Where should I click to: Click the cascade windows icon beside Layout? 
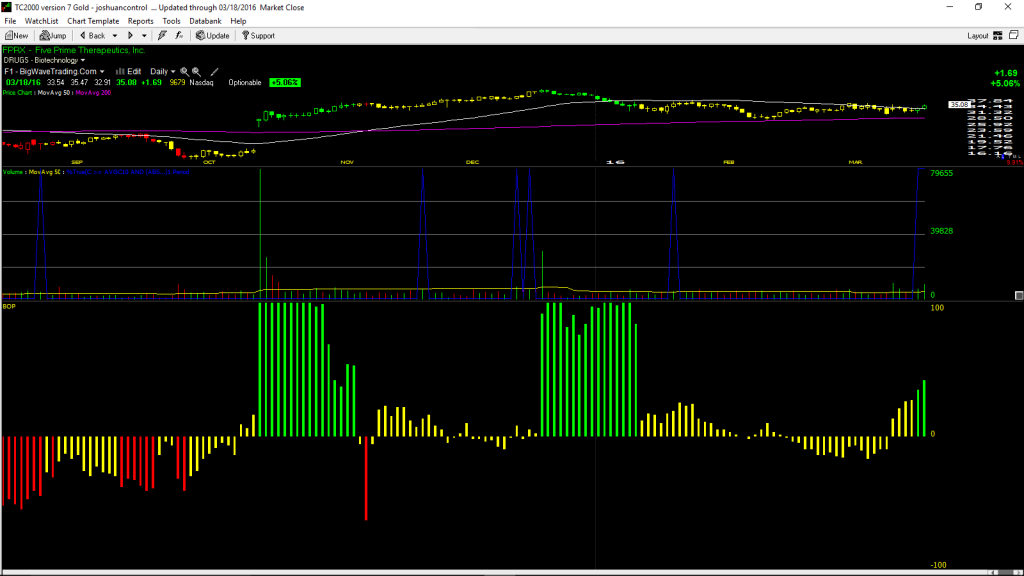pos(1014,35)
